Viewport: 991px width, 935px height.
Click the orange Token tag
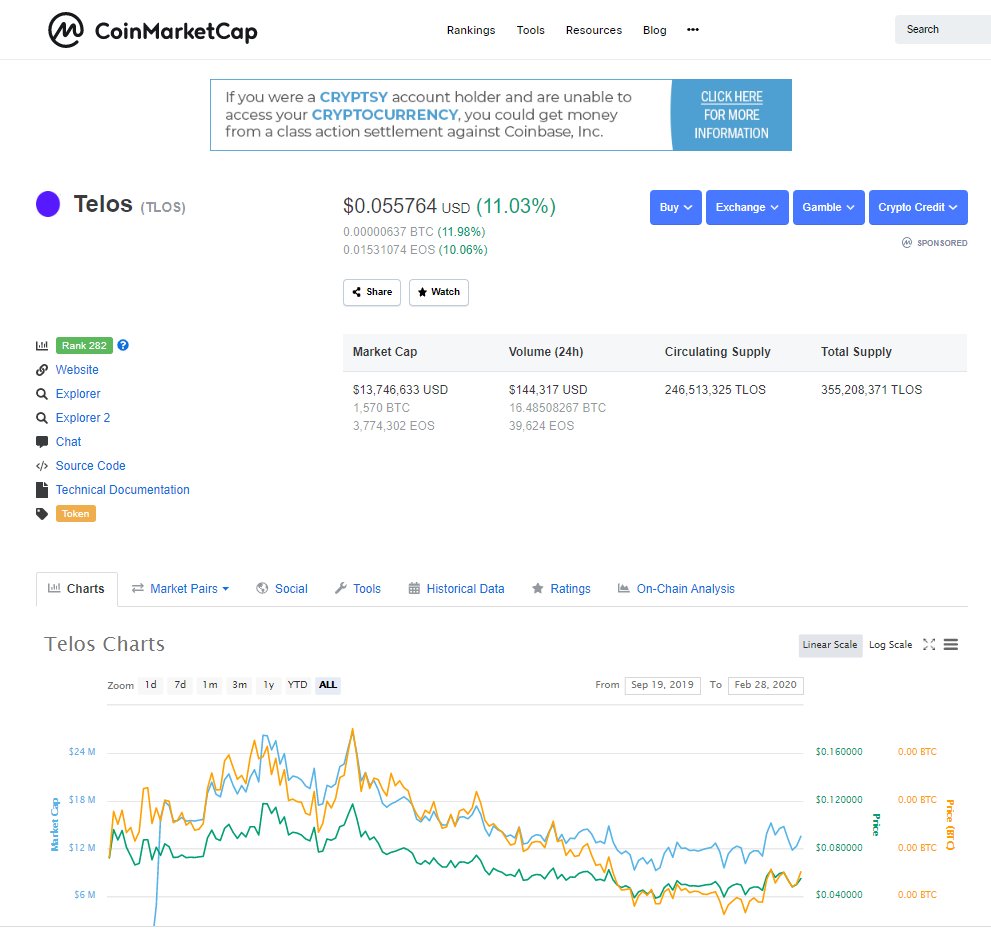[x=76, y=513]
